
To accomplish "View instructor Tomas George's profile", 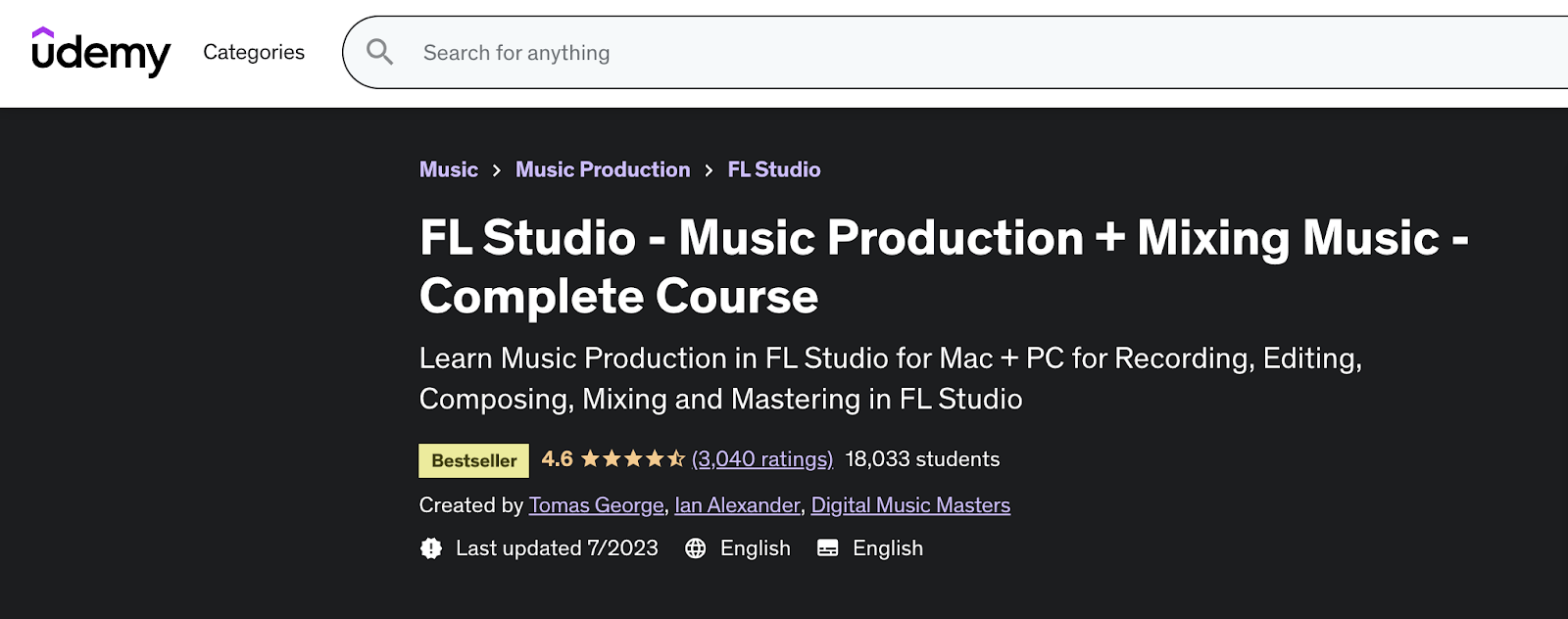I will [596, 505].
